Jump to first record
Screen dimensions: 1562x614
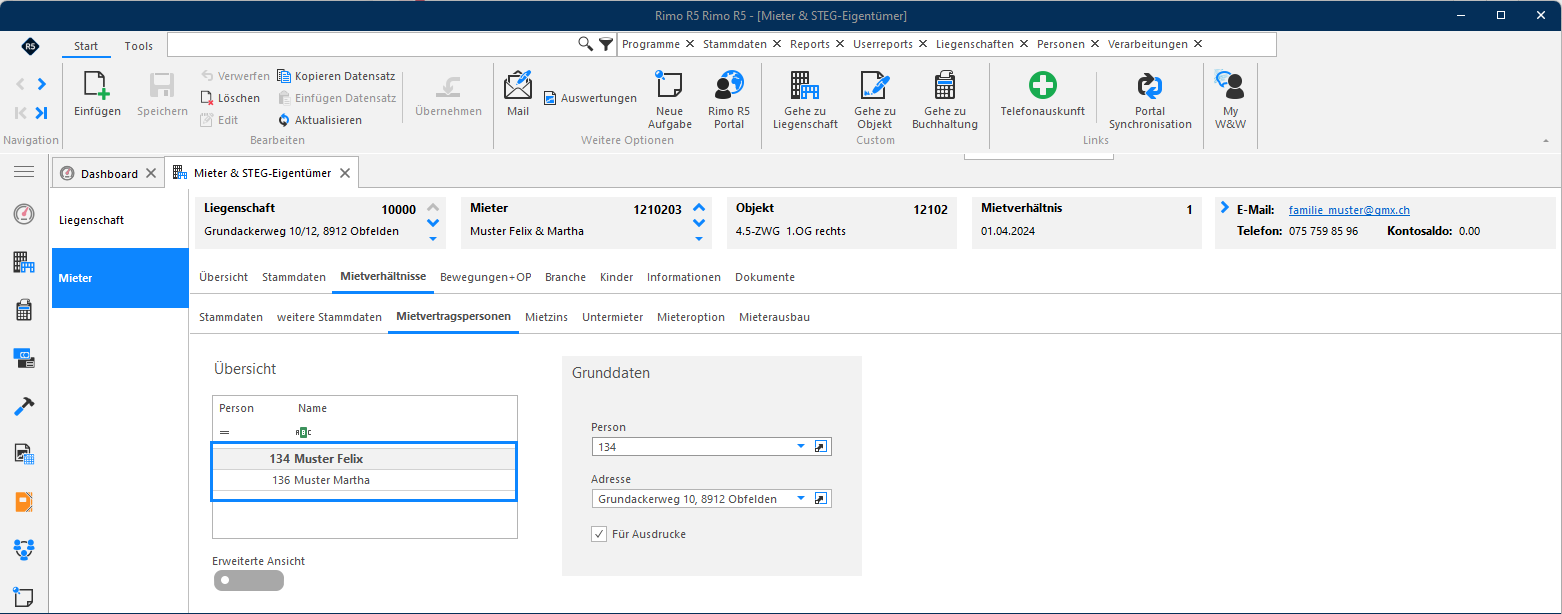[20, 113]
